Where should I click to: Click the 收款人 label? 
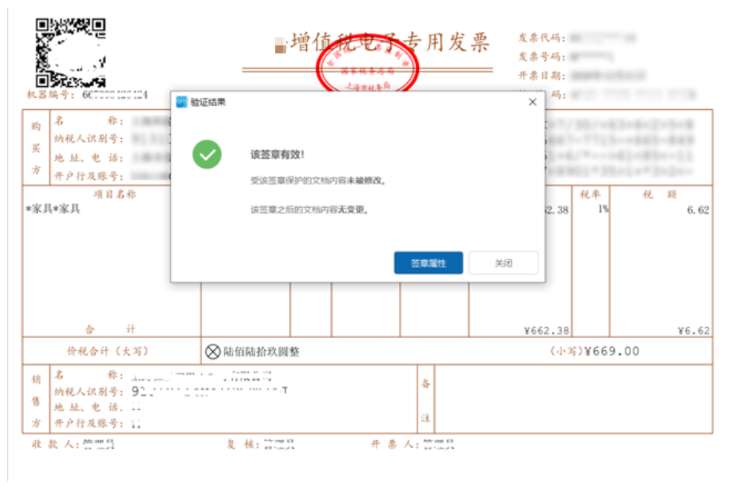[x=55, y=444]
